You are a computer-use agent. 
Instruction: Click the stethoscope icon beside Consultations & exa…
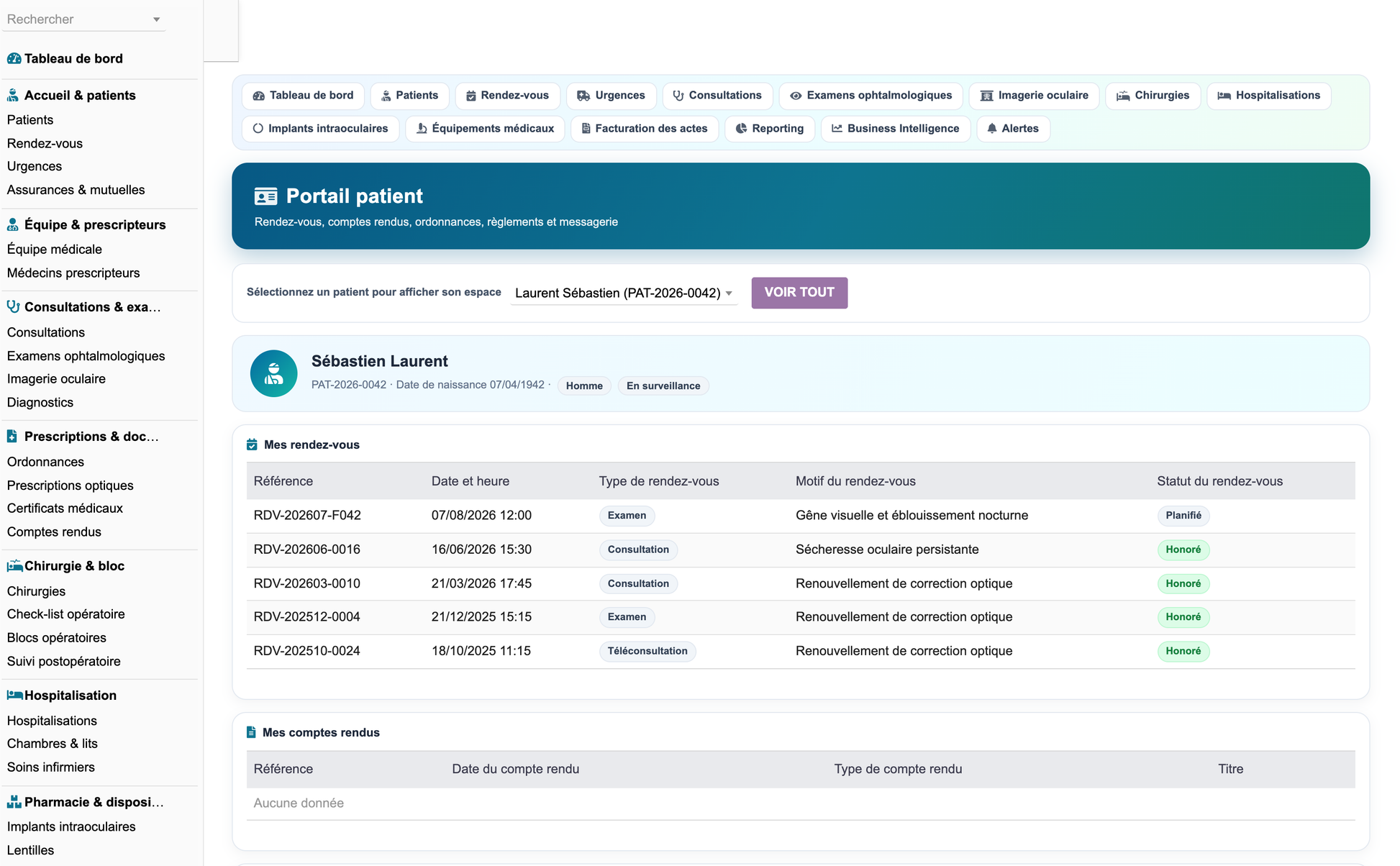pyautogui.click(x=13, y=307)
